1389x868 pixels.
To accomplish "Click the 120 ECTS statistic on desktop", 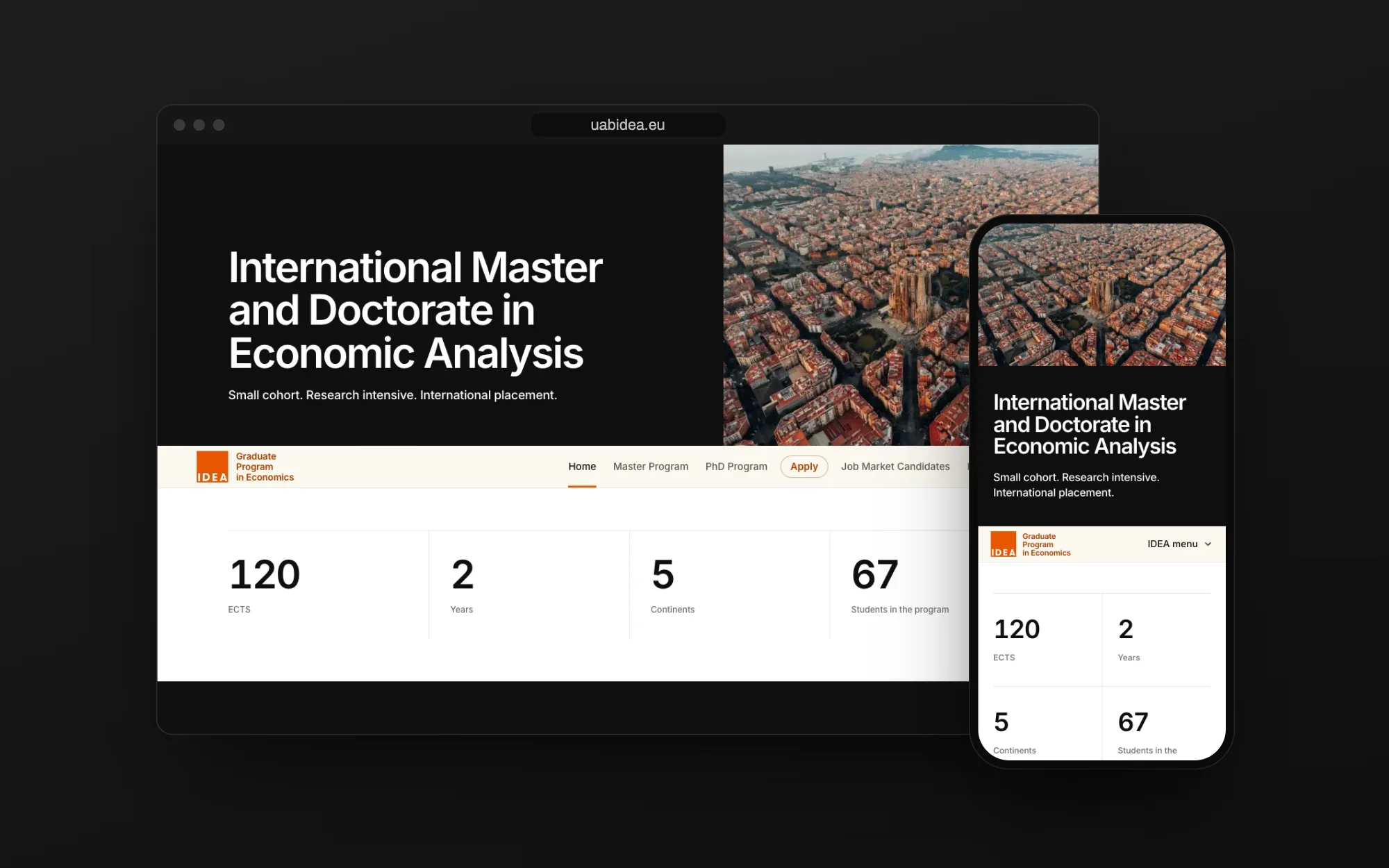I will [264, 585].
